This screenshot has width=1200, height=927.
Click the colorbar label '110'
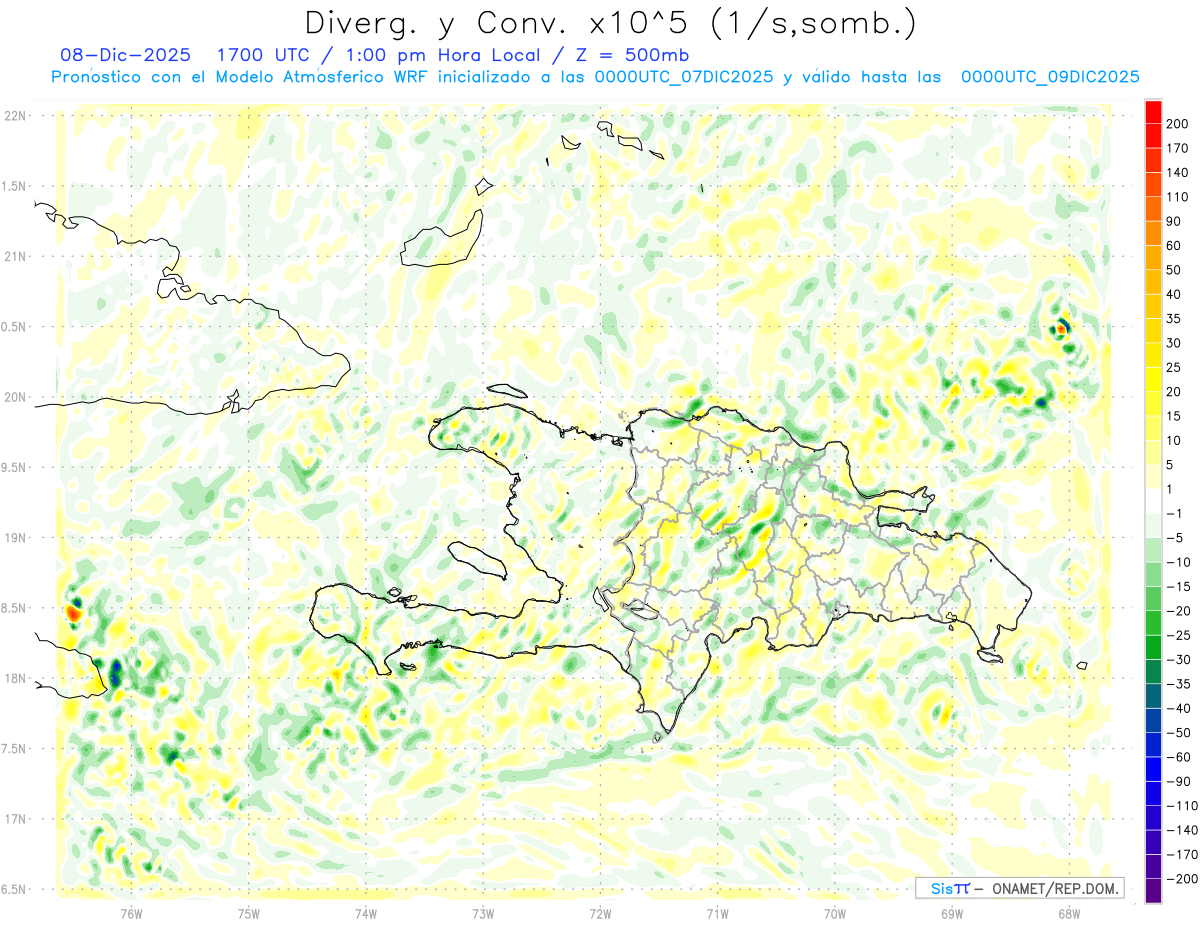click(x=1179, y=197)
